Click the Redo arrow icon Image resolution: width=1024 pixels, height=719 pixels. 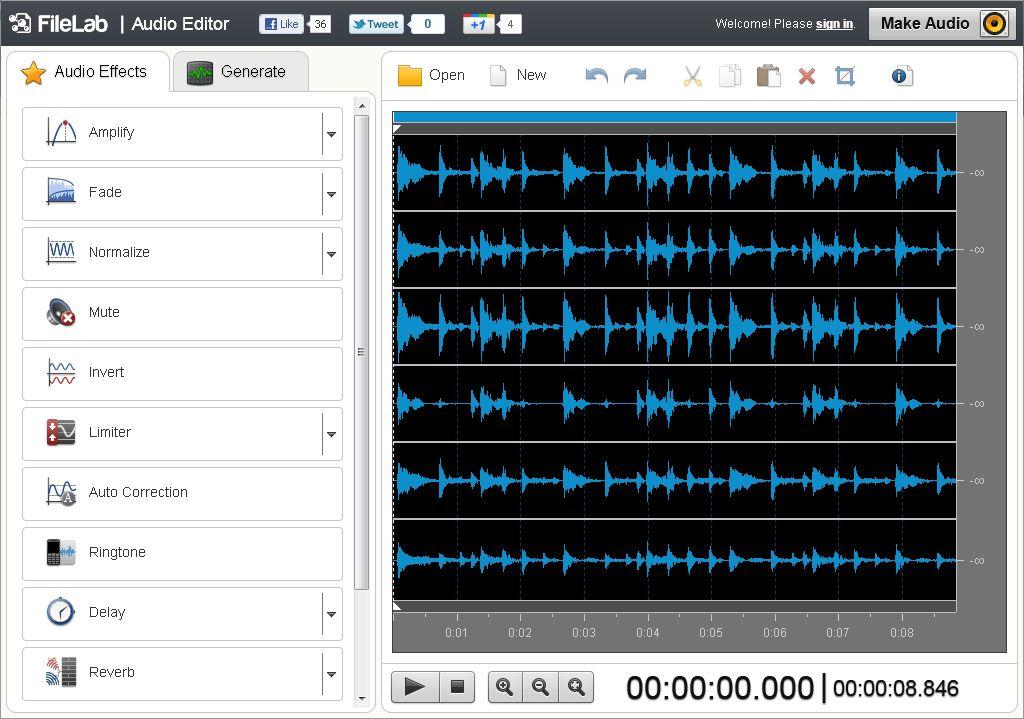635,76
